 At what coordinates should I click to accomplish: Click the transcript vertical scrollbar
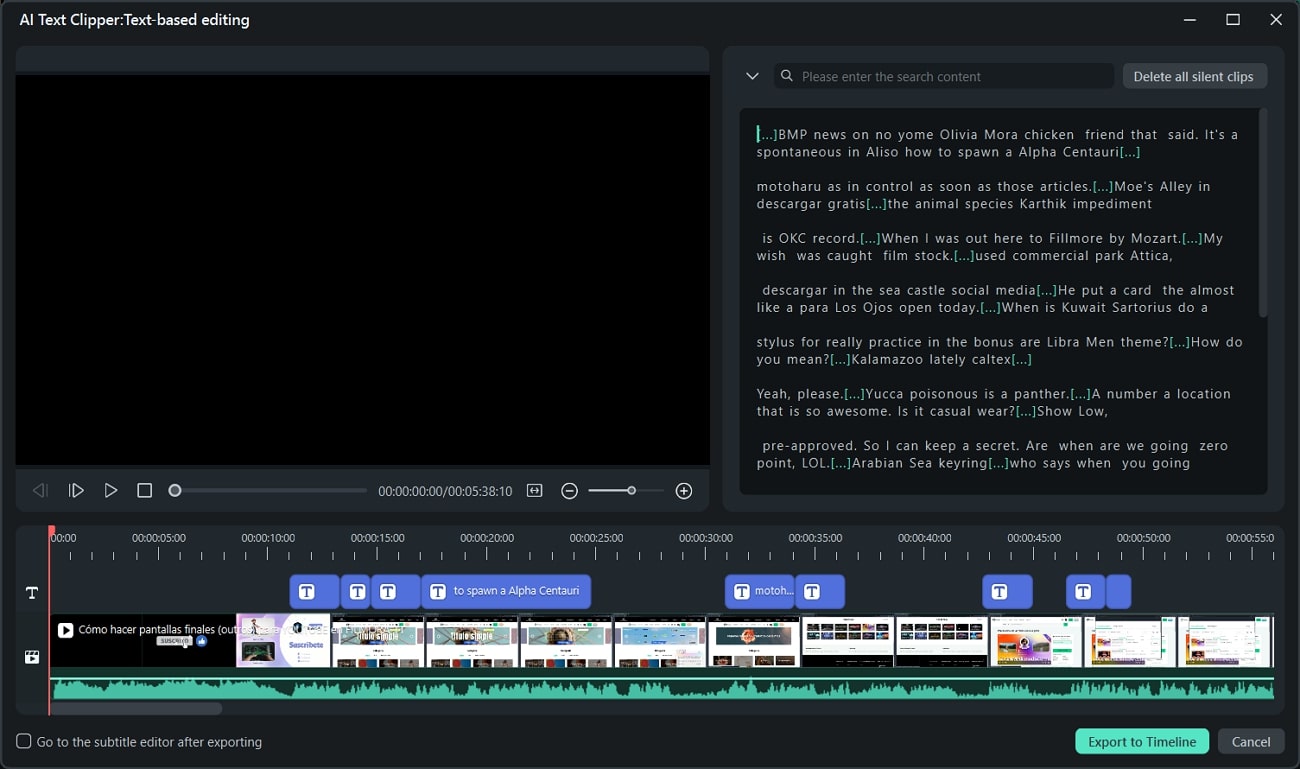coord(1262,213)
